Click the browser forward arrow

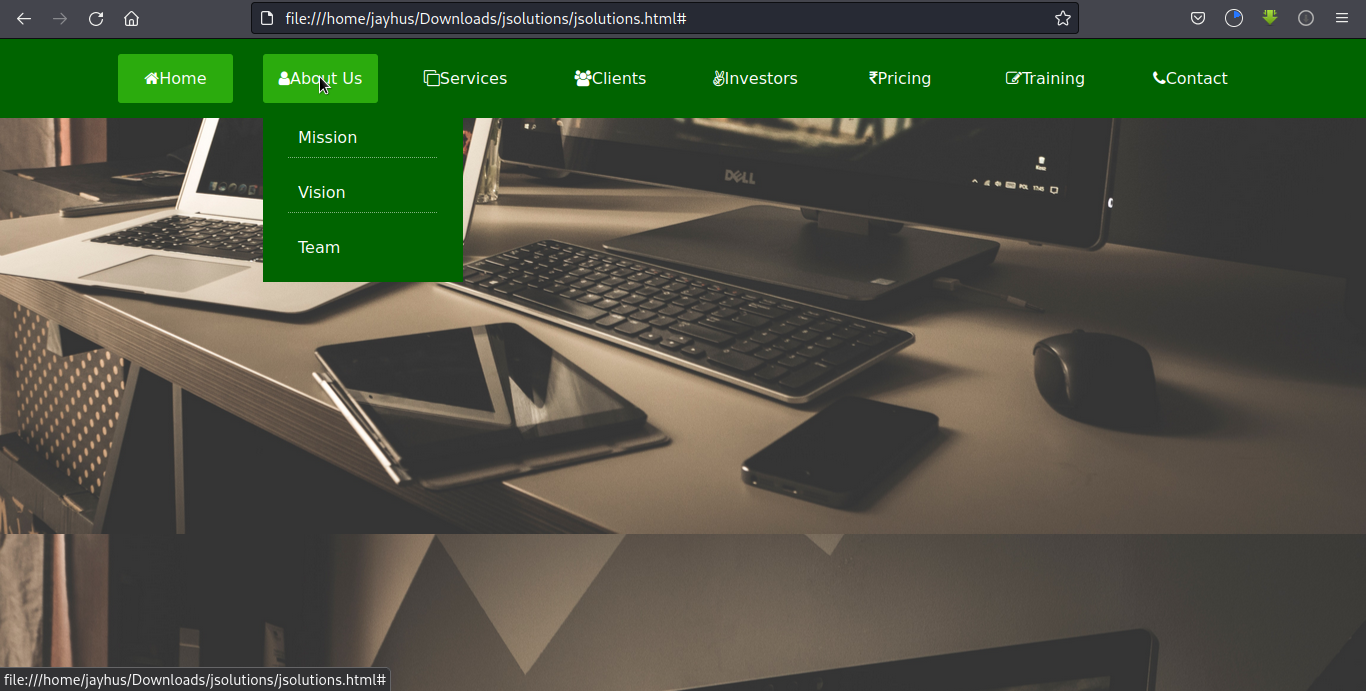(60, 19)
